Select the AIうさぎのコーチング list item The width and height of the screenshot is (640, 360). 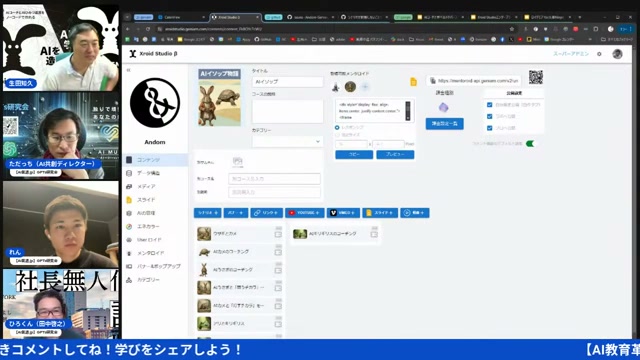pyautogui.click(x=239, y=270)
